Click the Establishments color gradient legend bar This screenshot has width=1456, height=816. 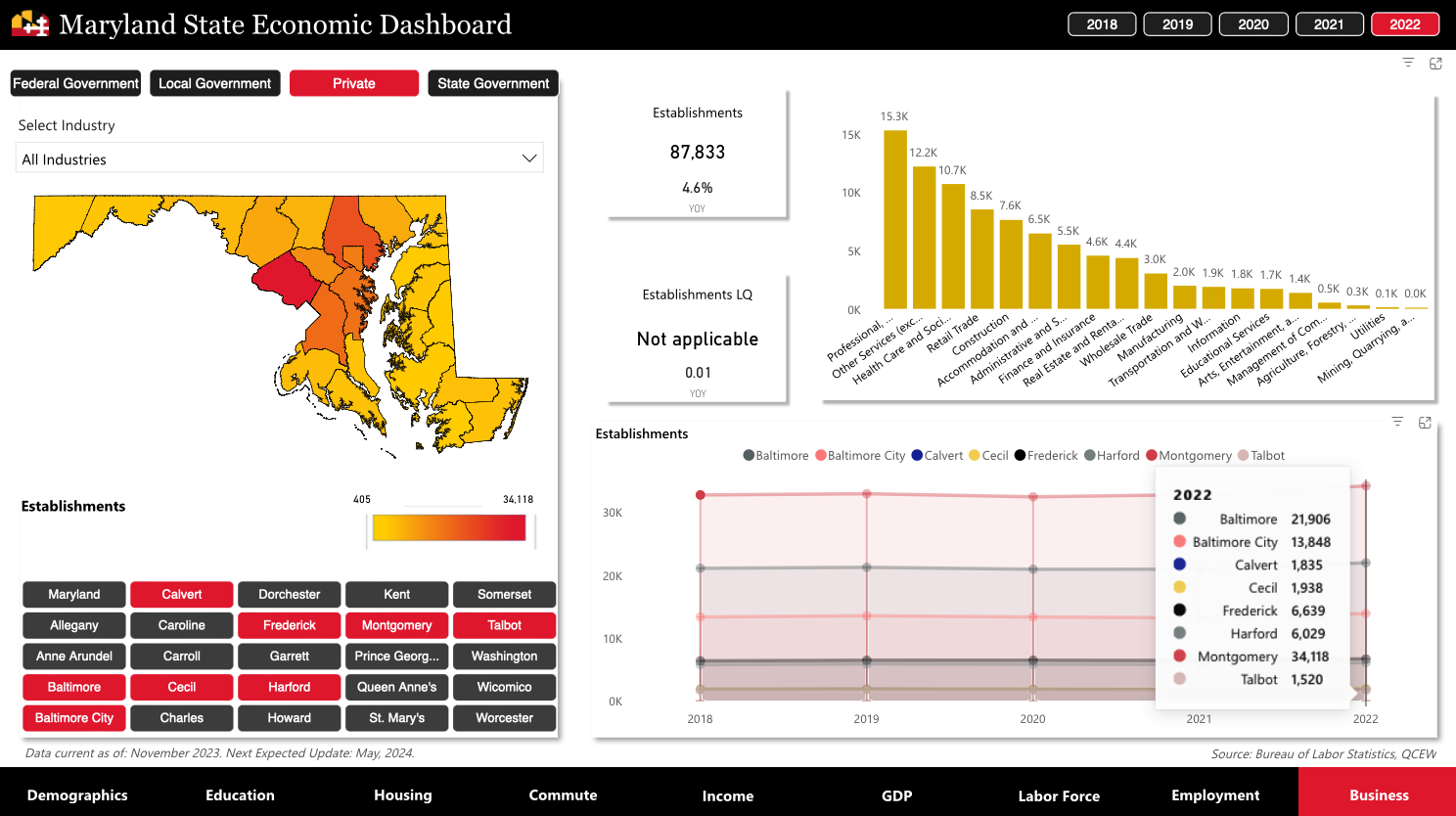(x=449, y=528)
